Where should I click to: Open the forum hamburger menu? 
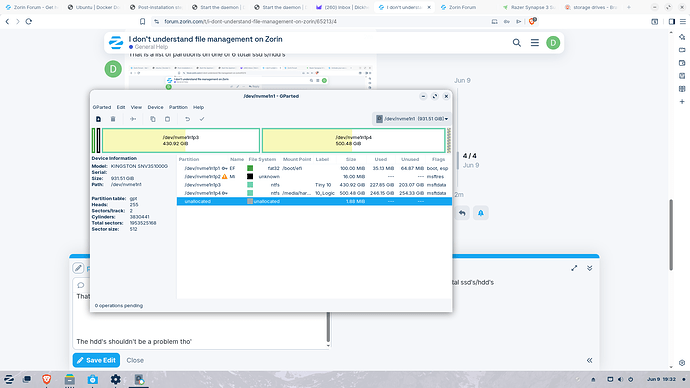pyautogui.click(x=535, y=43)
